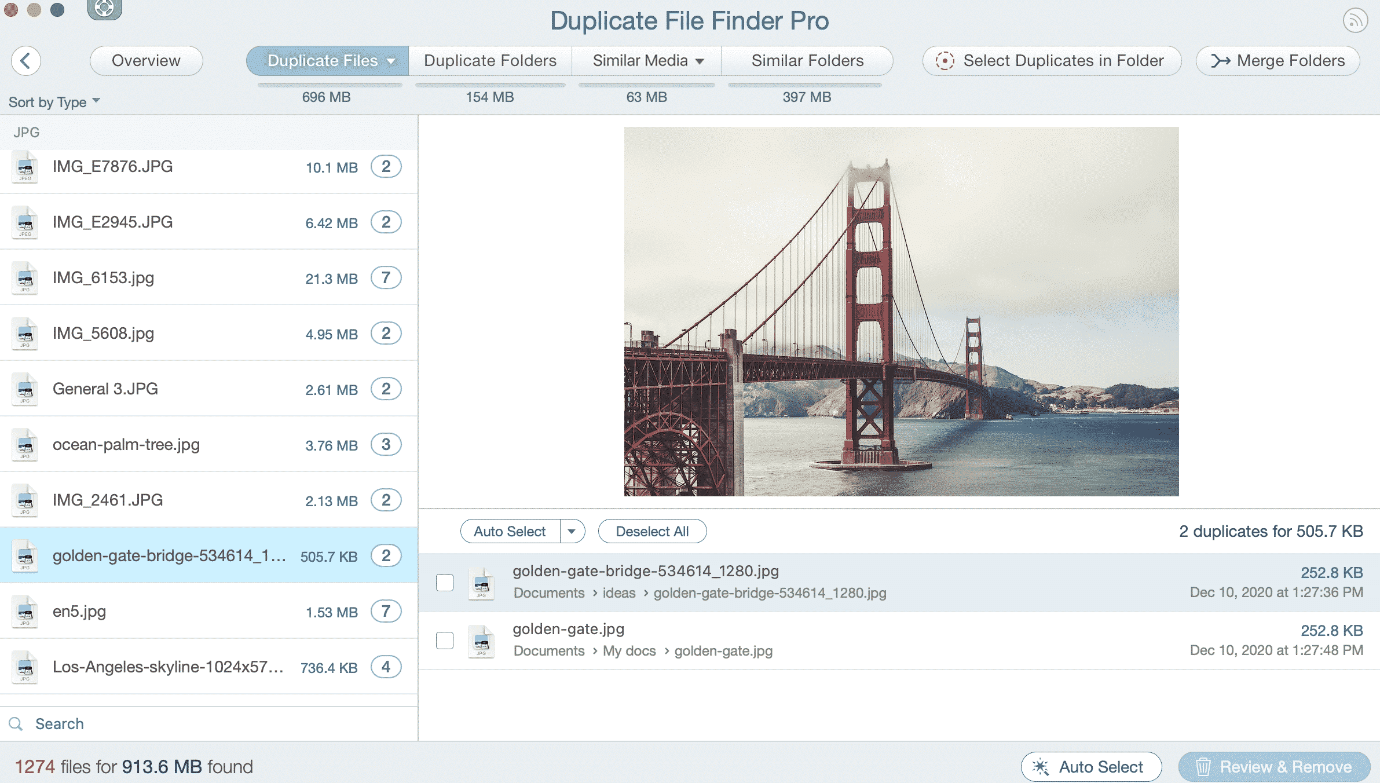The image size is (1380, 783).
Task: Open the Sort by Type dropdown
Action: click(54, 102)
